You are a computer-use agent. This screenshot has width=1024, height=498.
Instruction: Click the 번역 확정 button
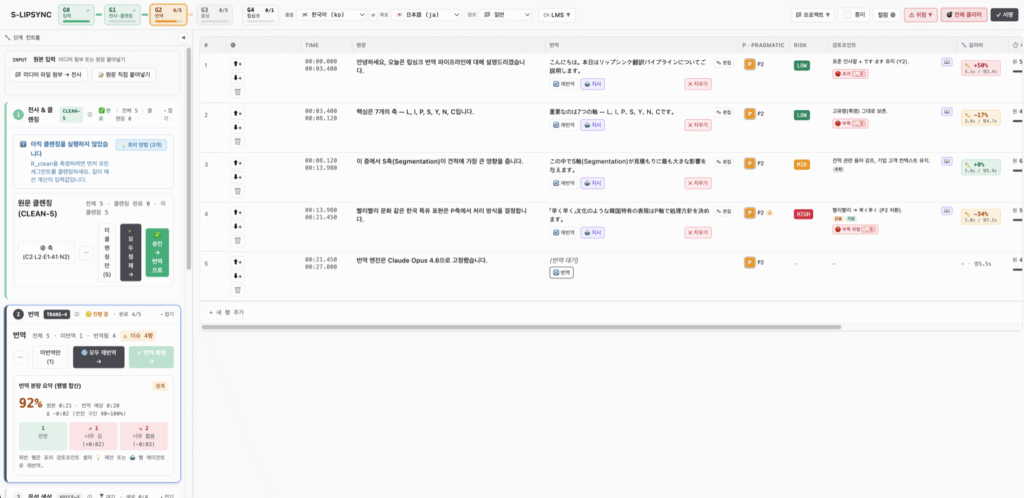(x=151, y=357)
